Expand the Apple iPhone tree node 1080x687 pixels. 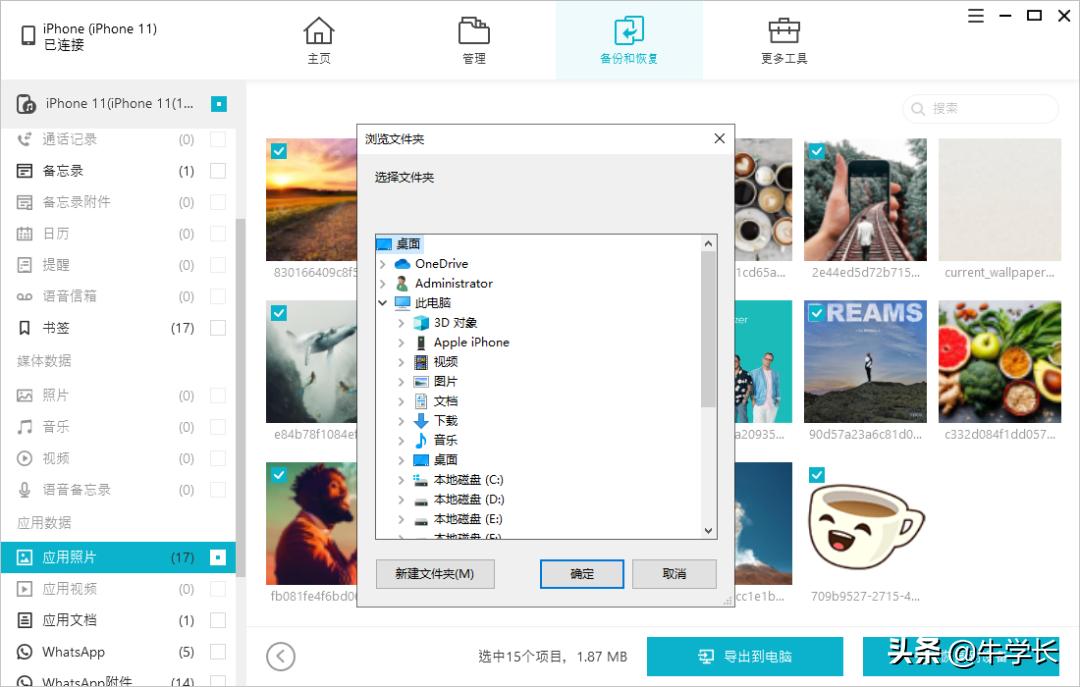(400, 342)
